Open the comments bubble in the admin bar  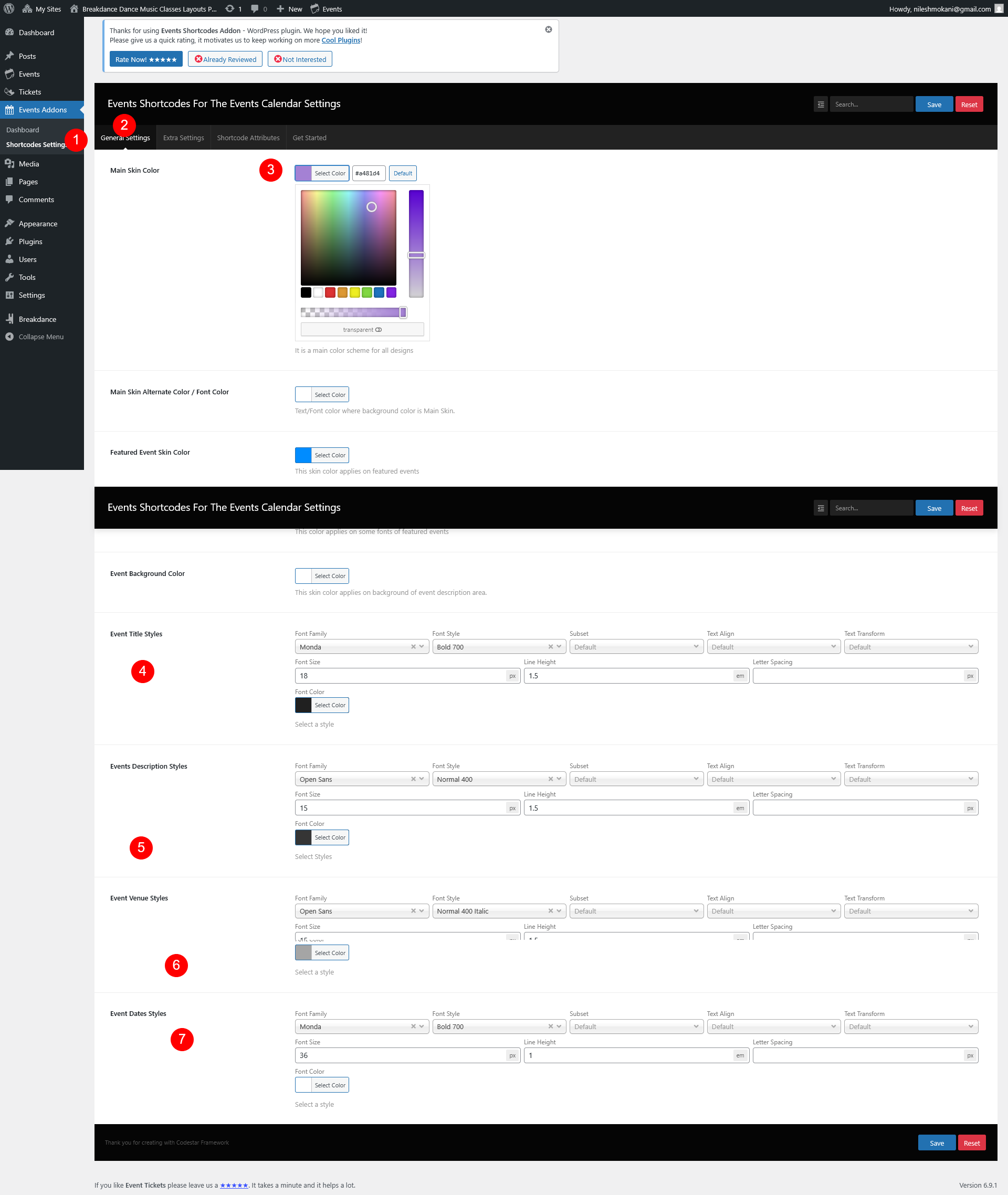coord(256,8)
